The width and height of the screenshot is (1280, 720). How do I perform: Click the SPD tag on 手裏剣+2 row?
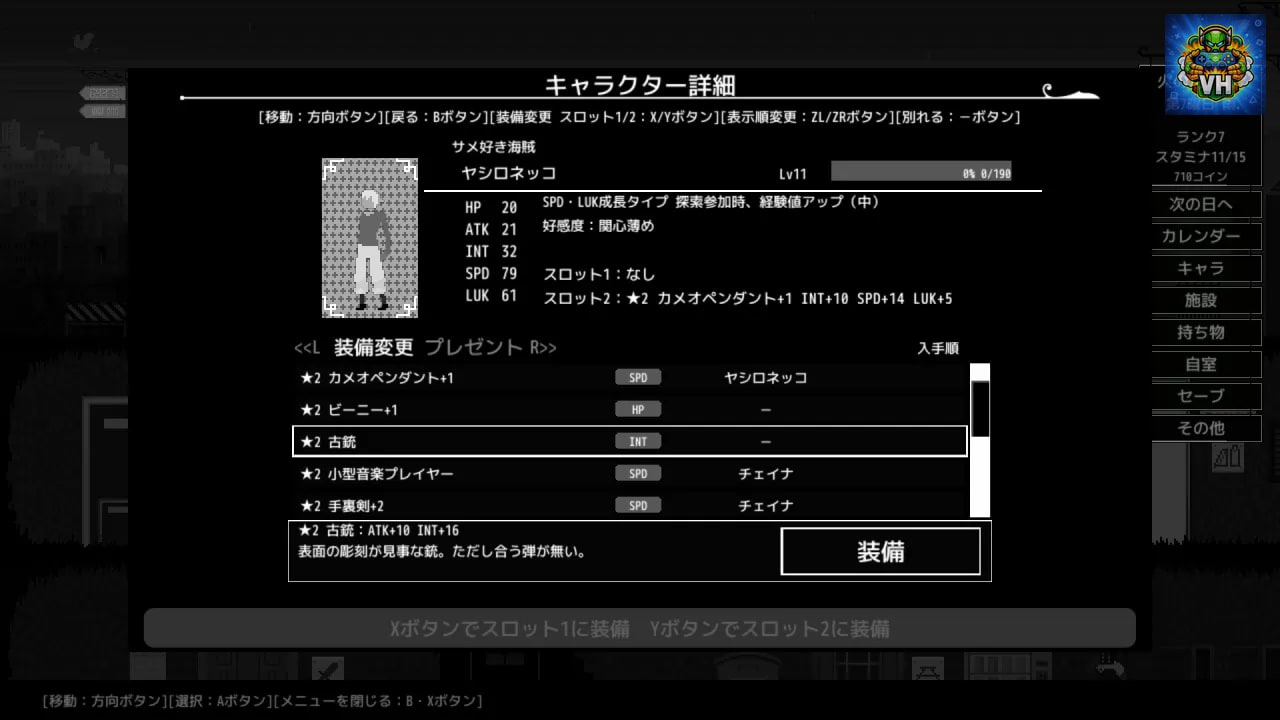coord(638,506)
